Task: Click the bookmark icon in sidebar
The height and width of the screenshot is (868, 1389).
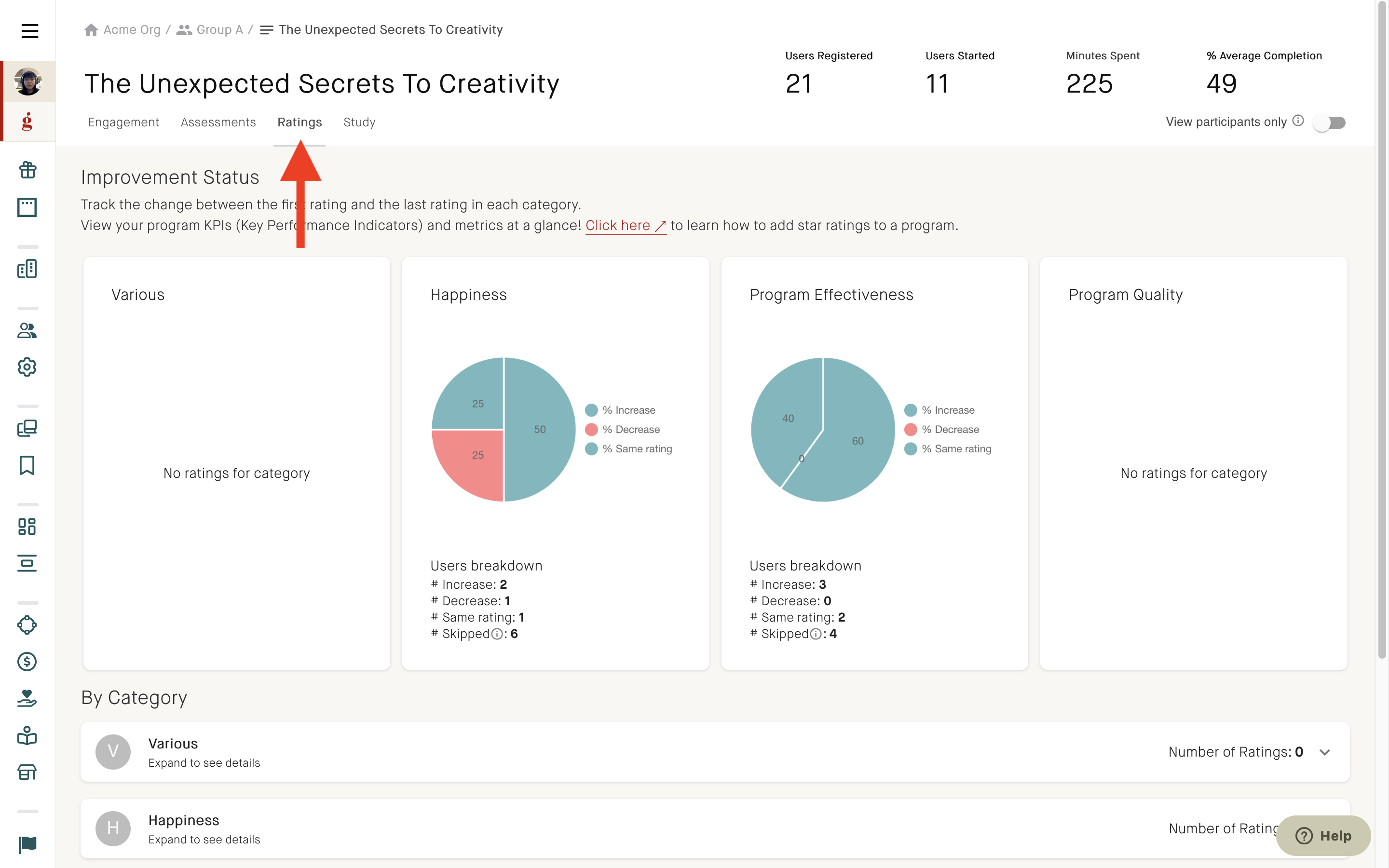Action: click(27, 465)
